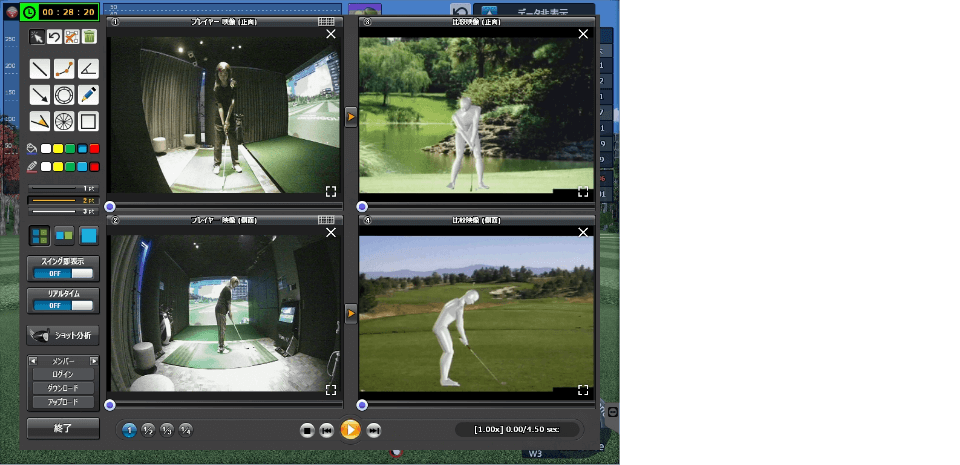Image resolution: width=960 pixels, height=465 pixels.
Task: Select the straight line drawing tool
Action: (39, 69)
